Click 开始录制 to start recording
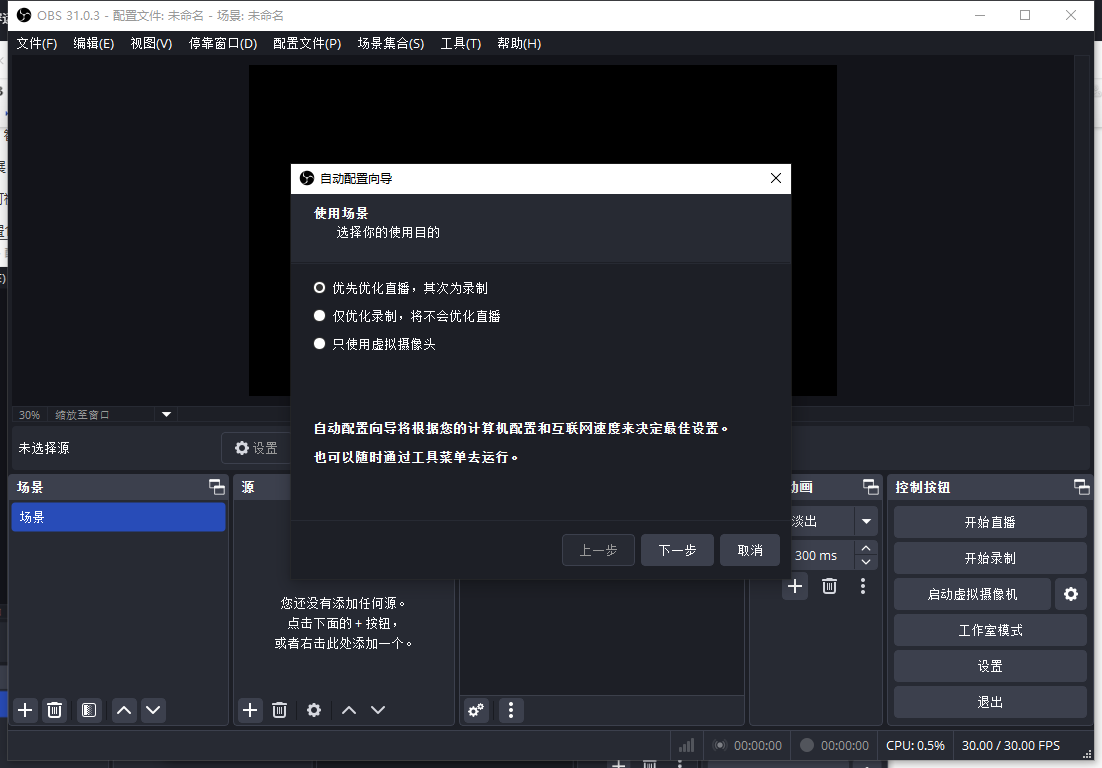This screenshot has width=1102, height=768. 989,557
